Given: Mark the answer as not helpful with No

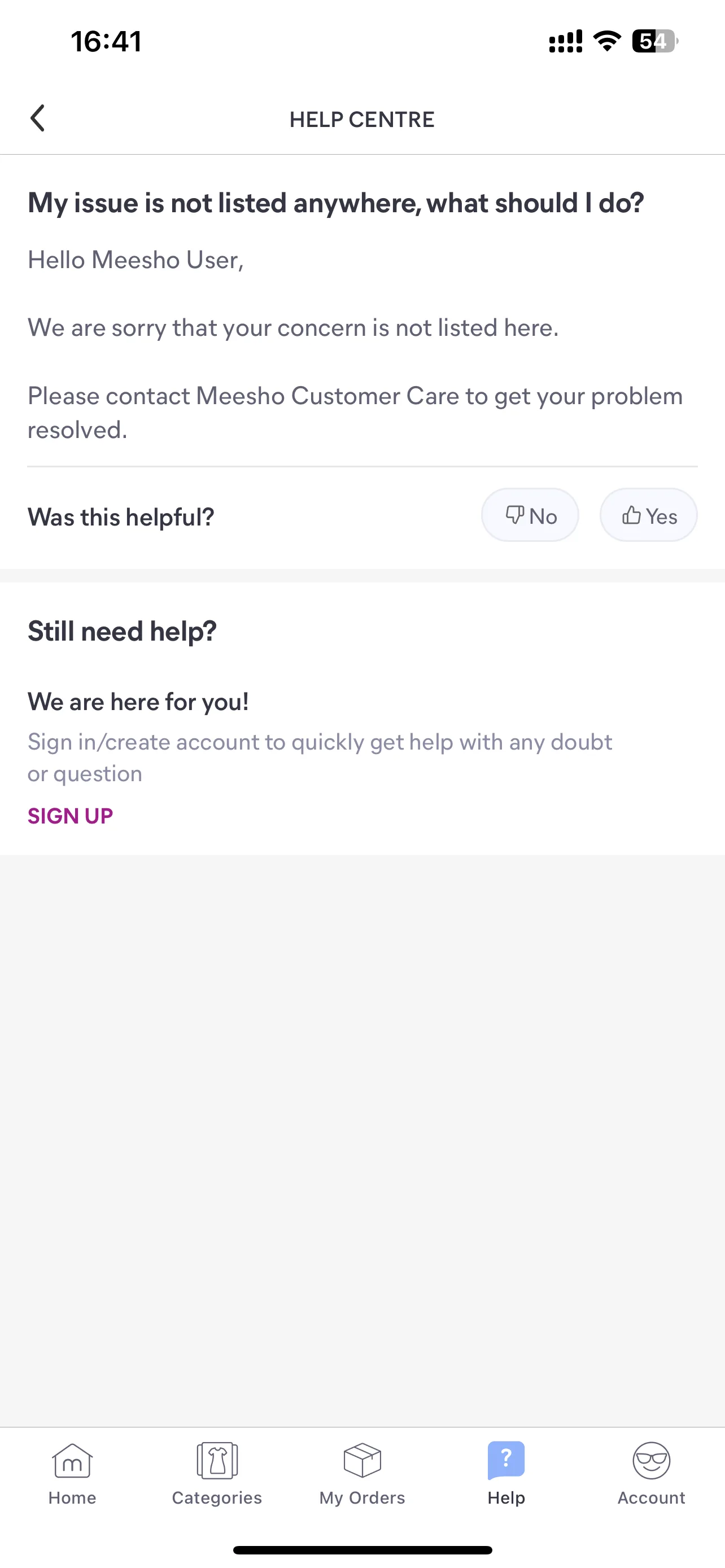Looking at the screenshot, I should coord(530,515).
